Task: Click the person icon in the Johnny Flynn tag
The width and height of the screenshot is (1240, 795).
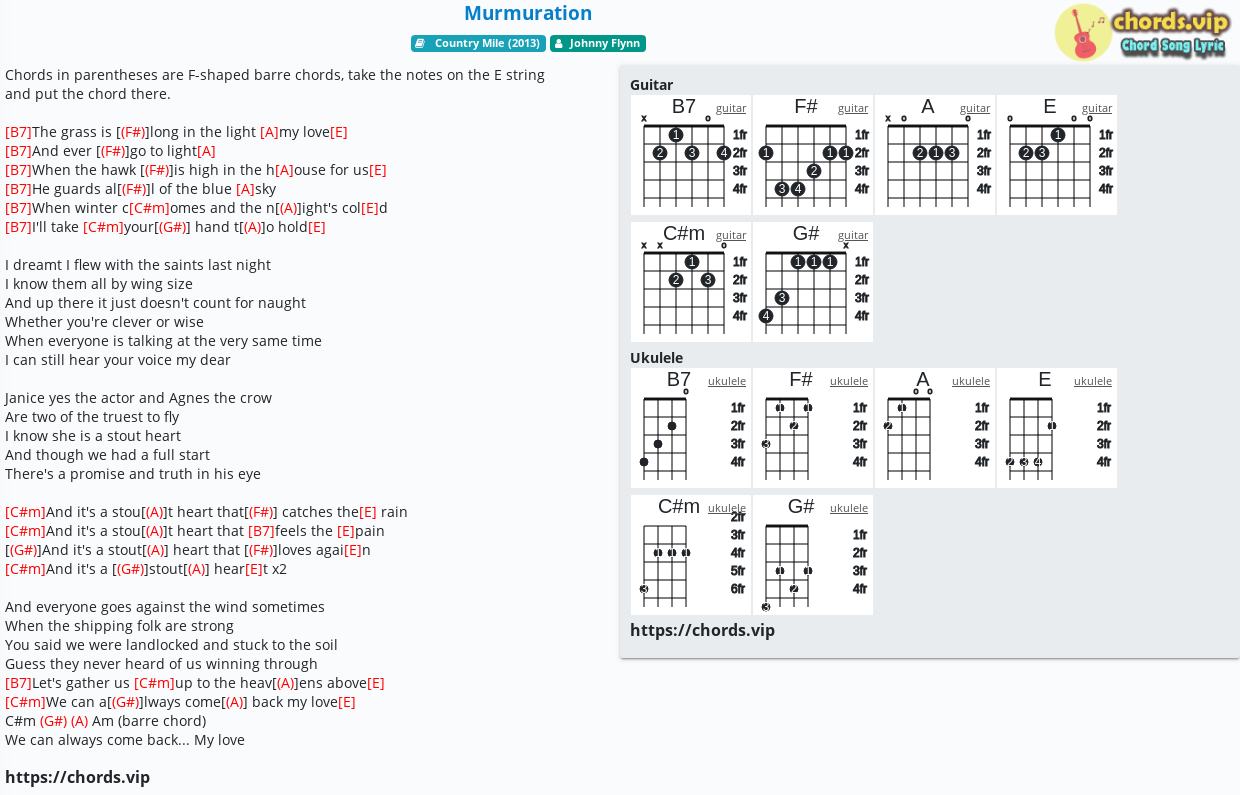Action: (x=559, y=43)
